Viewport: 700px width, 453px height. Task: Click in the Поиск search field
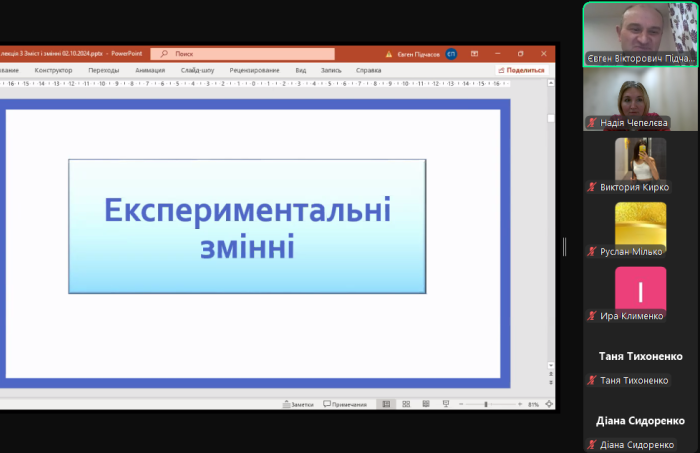(242, 54)
